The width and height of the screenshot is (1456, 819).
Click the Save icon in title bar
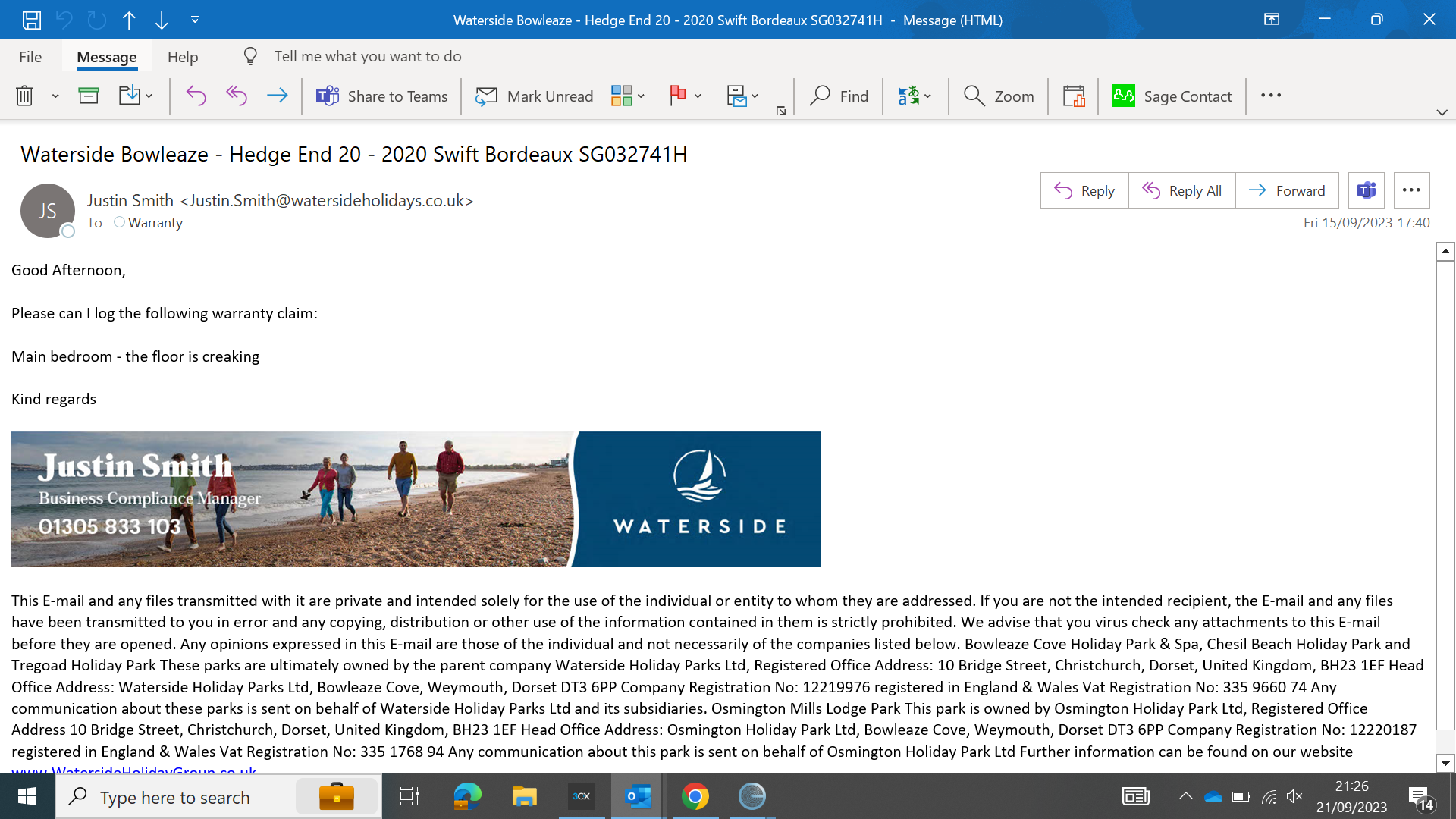click(31, 20)
